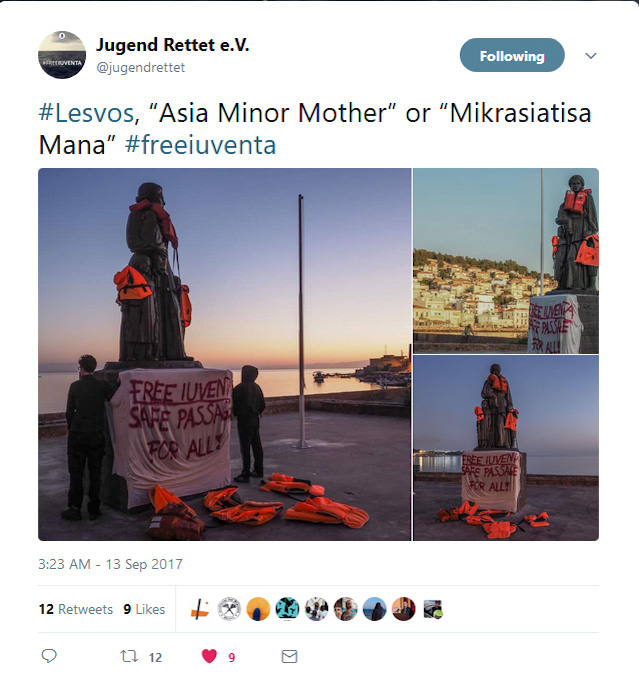Open the bottom-right statue photo
This screenshot has width=639, height=690.
[x=506, y=448]
